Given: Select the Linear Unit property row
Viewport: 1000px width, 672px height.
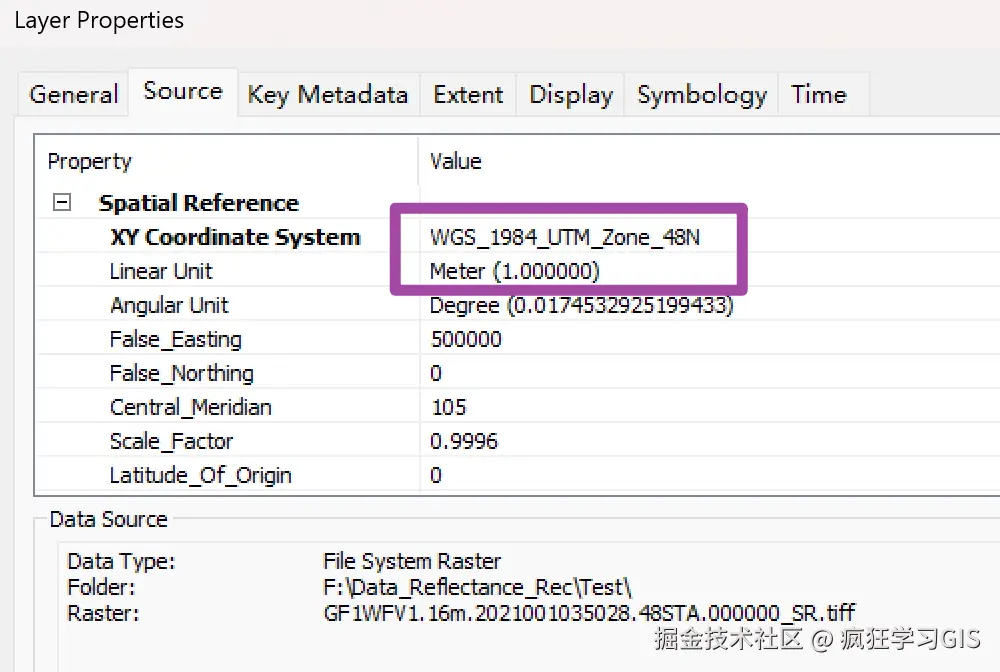Looking at the screenshot, I should [x=161, y=272].
